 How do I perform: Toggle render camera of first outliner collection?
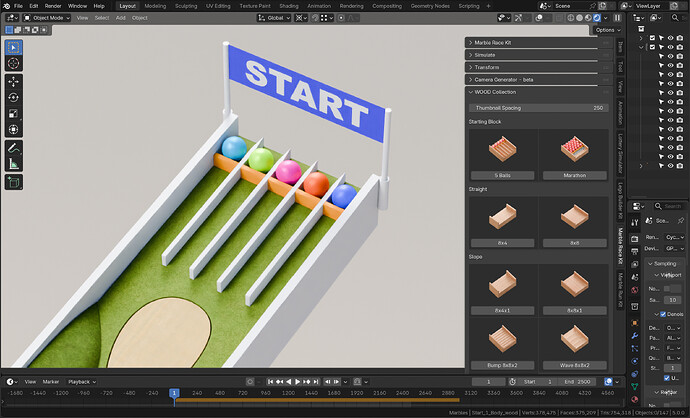(x=679, y=38)
